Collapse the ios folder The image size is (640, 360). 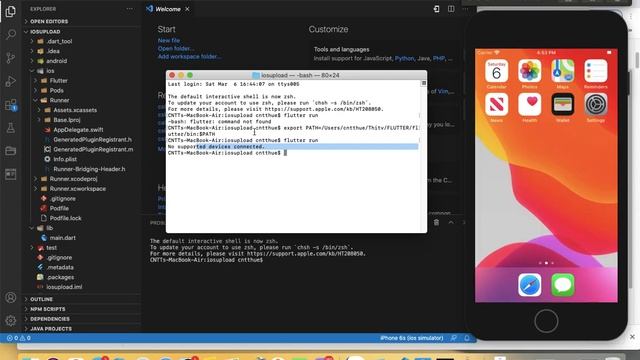[x=50, y=71]
